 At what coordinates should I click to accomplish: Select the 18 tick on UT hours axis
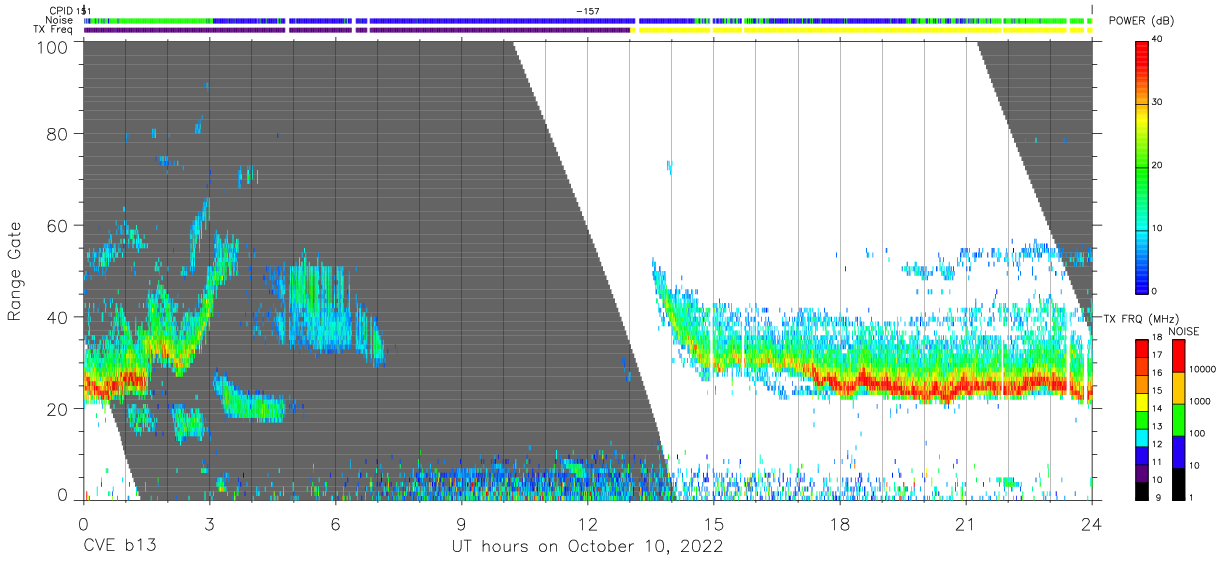pyautogui.click(x=840, y=523)
